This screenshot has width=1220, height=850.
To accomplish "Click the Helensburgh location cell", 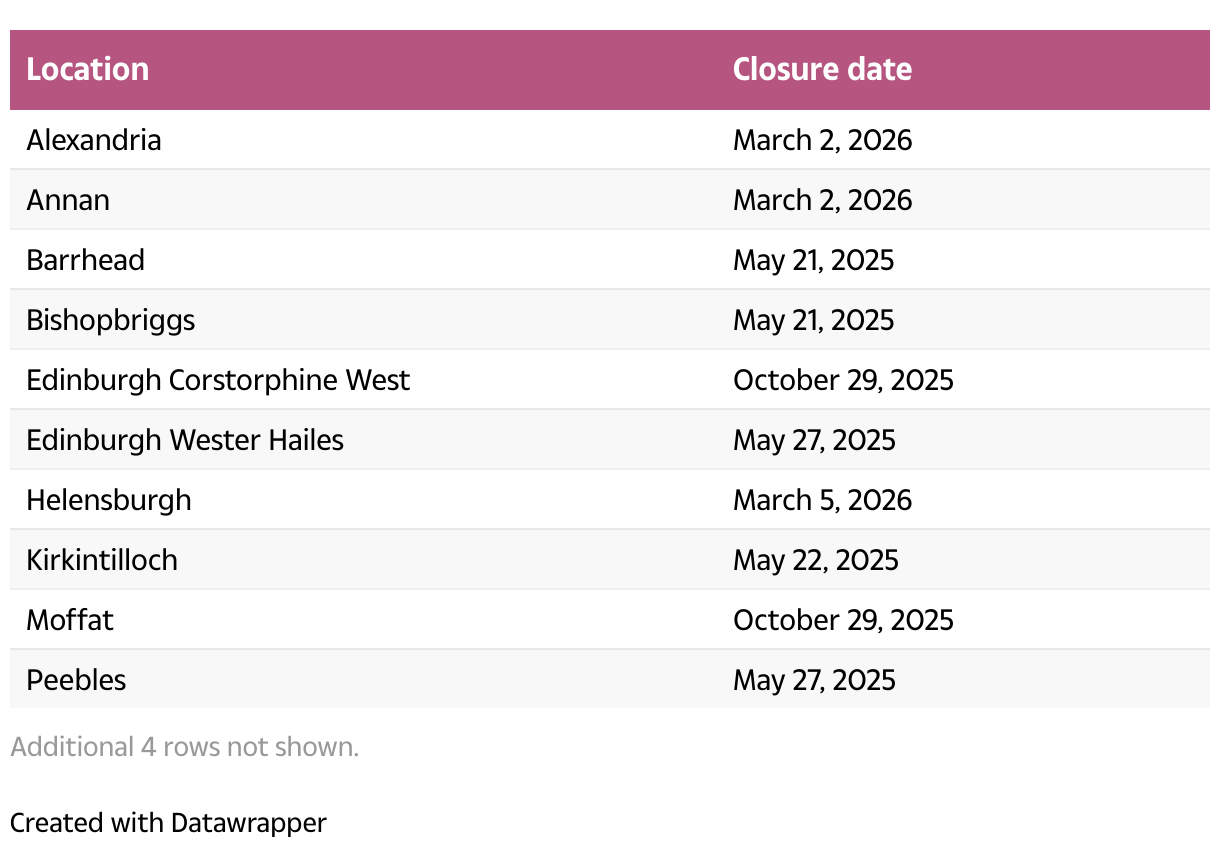I will (109, 499).
